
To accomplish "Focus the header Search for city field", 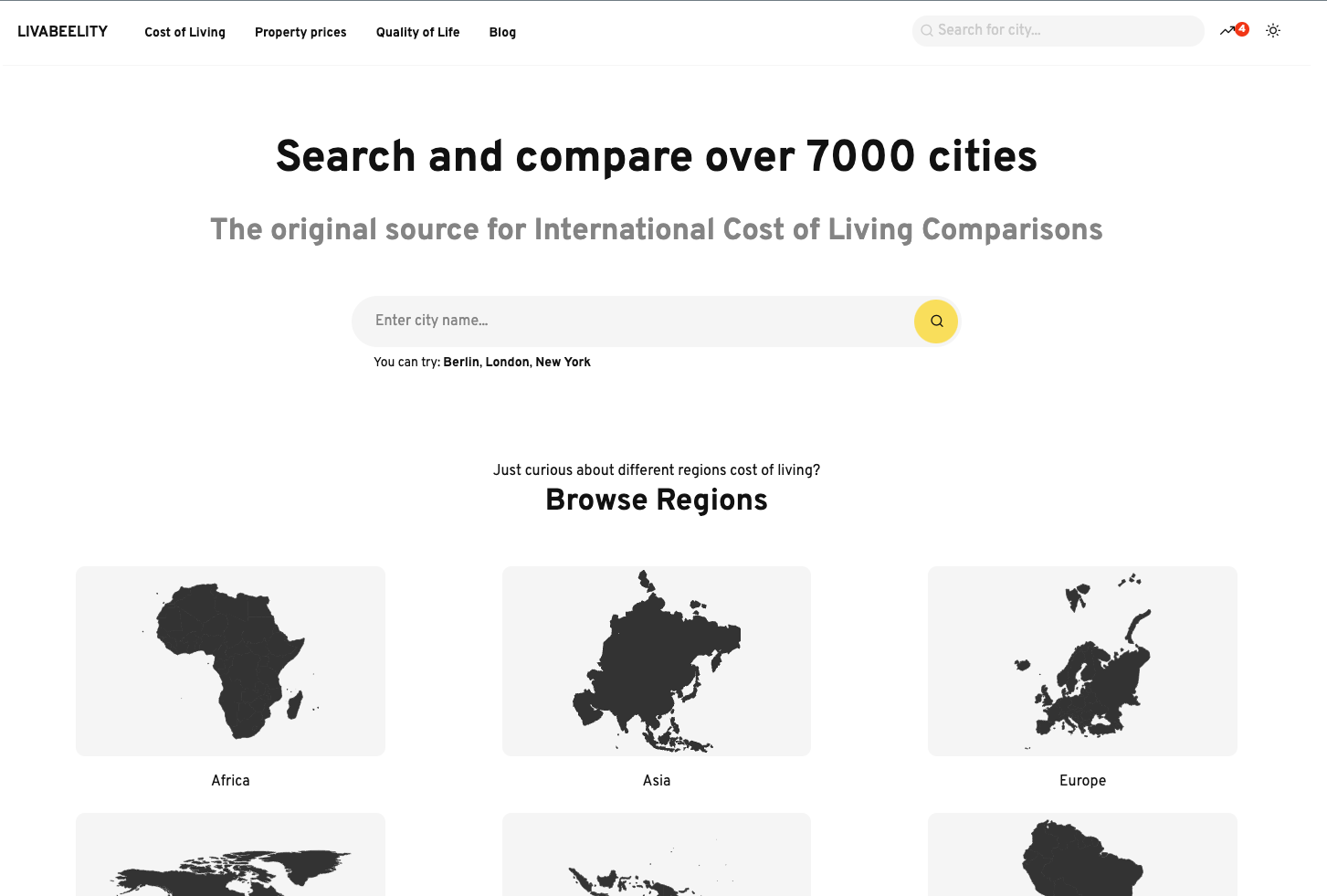I will 1058,30.
